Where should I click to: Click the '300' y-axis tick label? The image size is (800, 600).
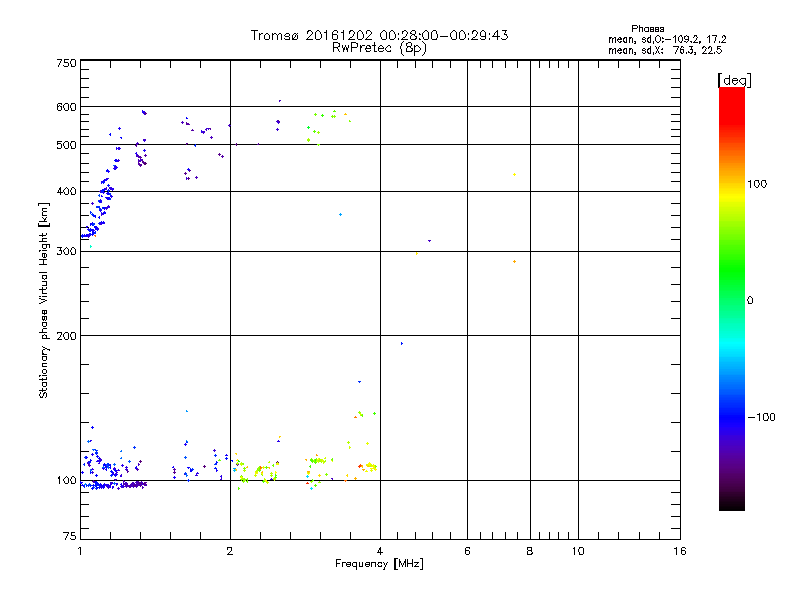pyautogui.click(x=66, y=252)
